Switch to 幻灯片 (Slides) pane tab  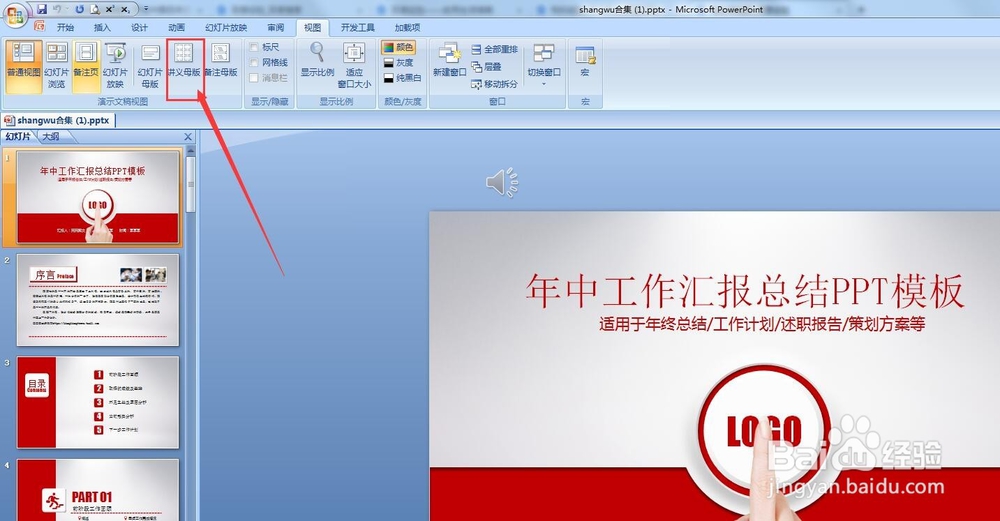point(17,136)
